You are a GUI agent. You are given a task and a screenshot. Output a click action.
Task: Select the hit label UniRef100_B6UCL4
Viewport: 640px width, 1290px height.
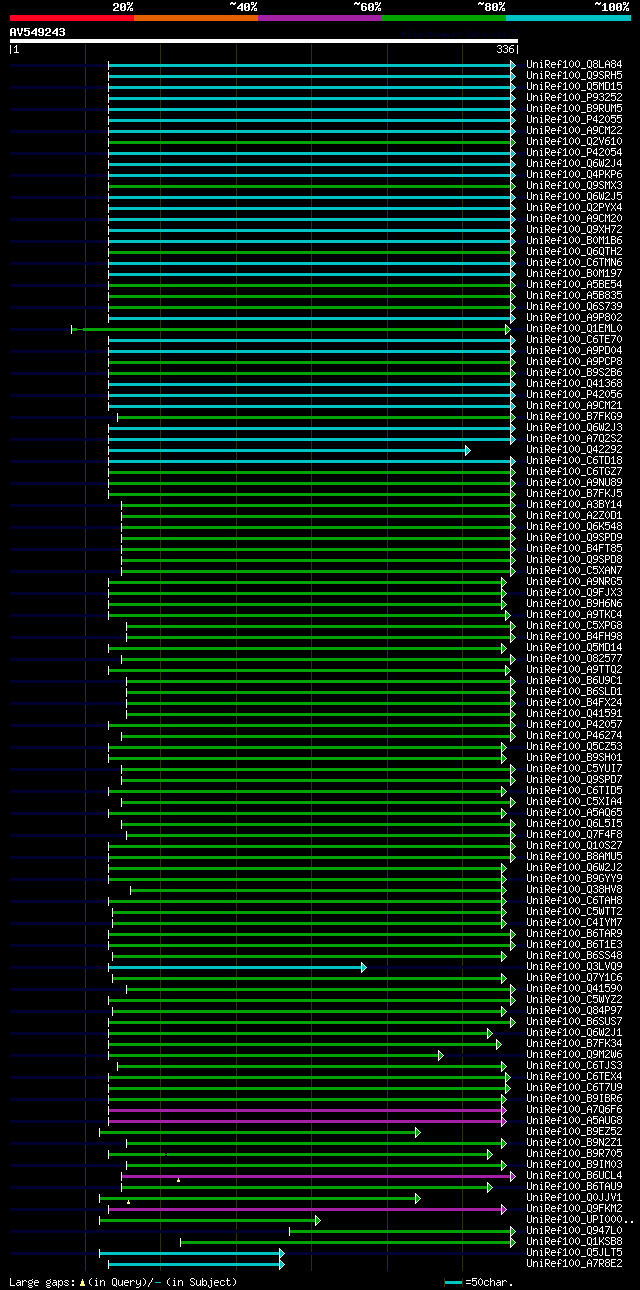(574, 1176)
